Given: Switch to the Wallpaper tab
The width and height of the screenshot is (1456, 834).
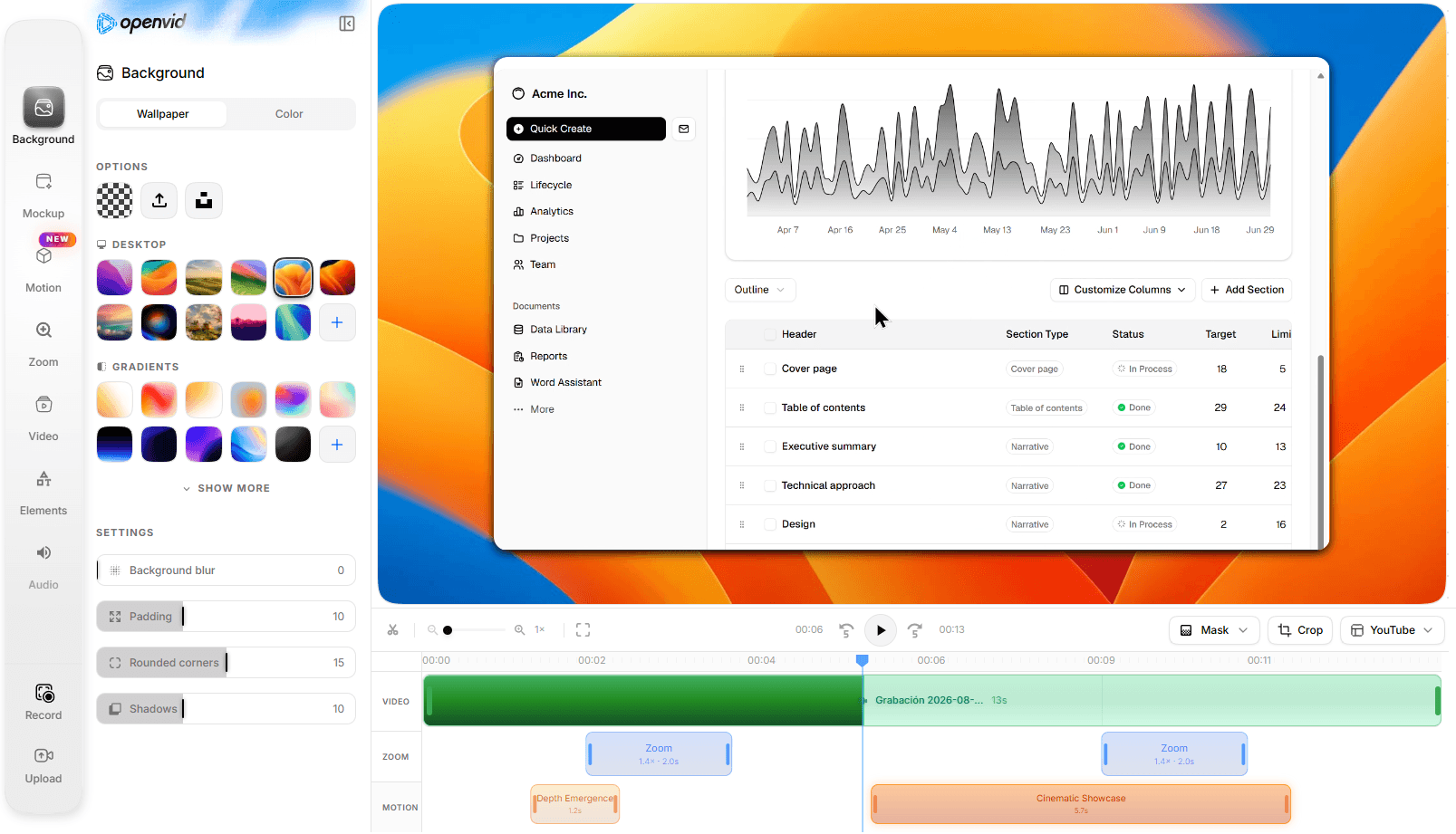Looking at the screenshot, I should point(163,114).
